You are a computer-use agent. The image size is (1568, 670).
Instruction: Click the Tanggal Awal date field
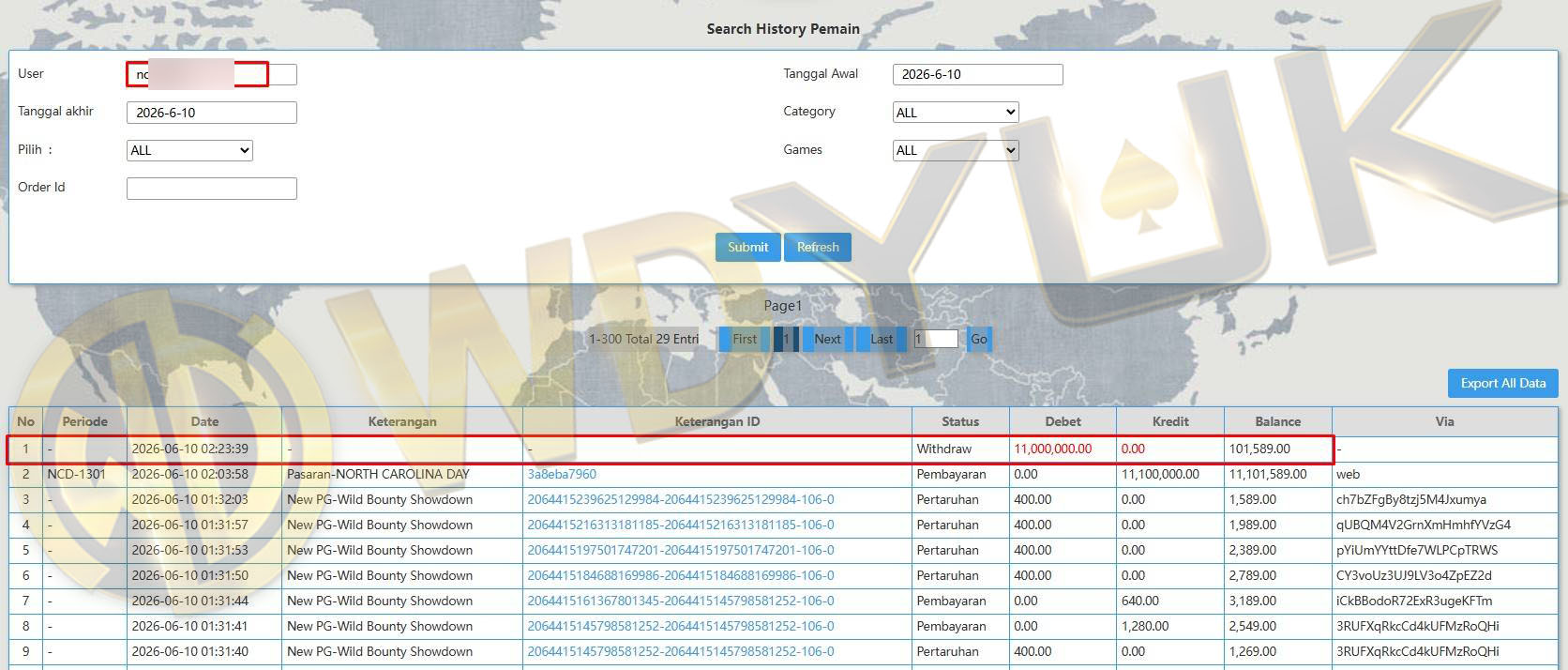click(978, 74)
